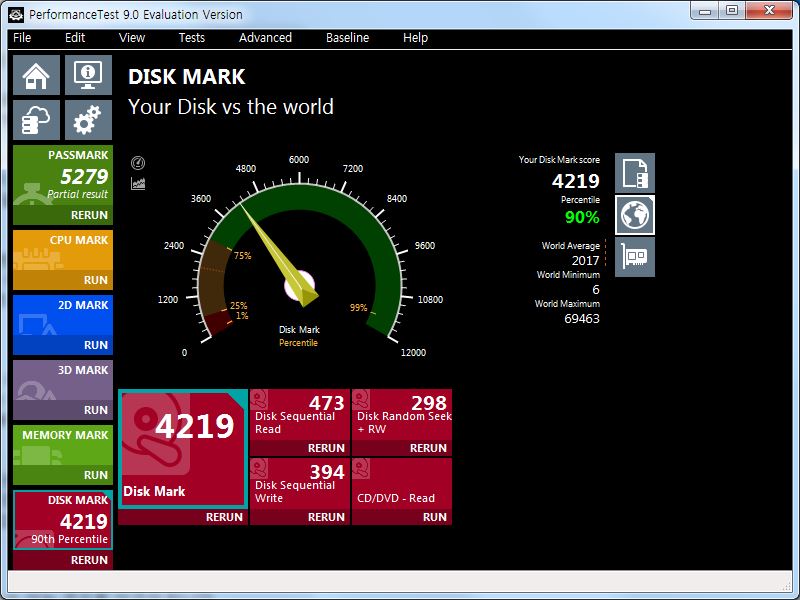Select the world globe comparison icon
Screen dimensions: 800x600
(635, 215)
